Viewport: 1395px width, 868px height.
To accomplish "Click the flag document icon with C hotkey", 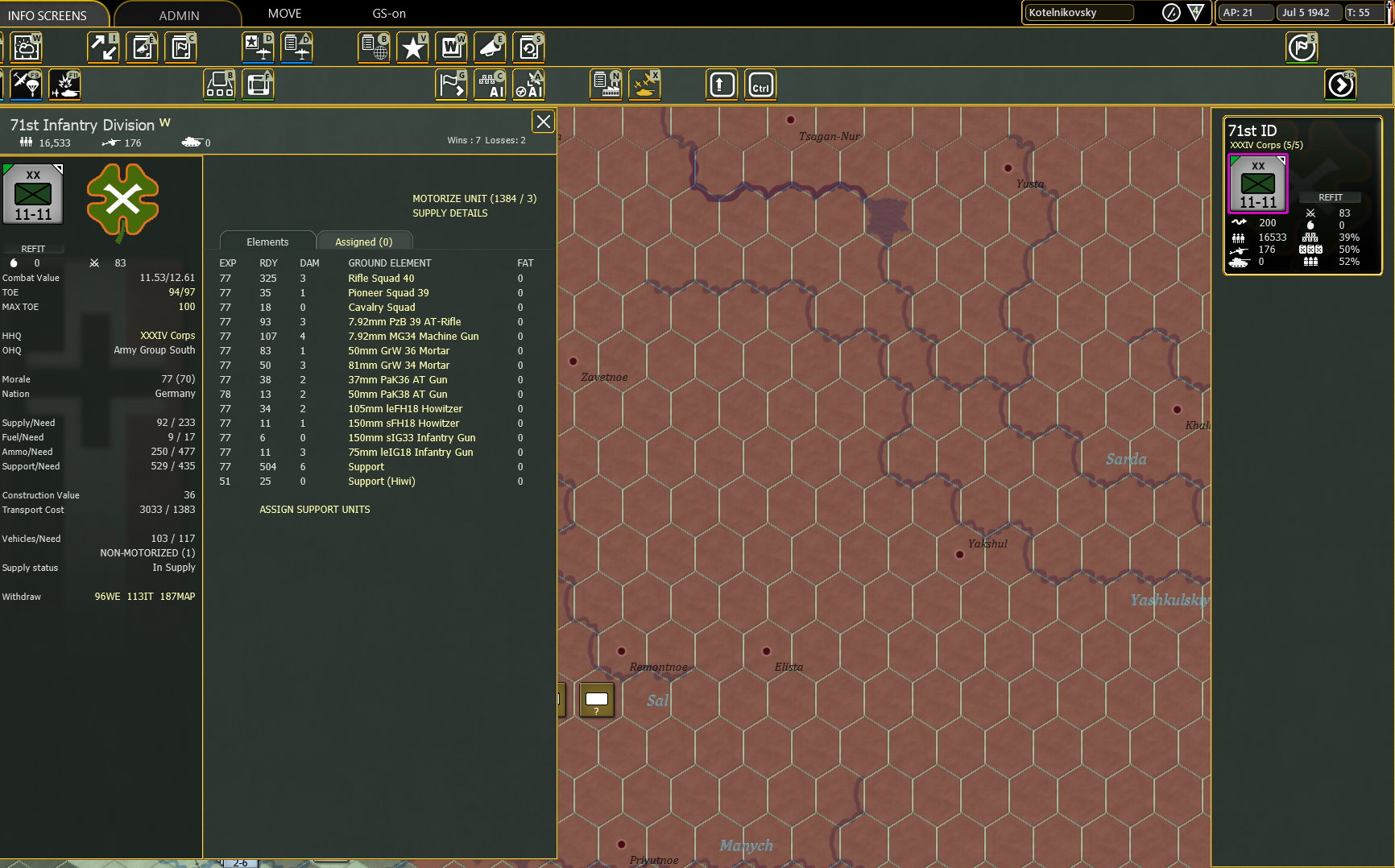I will (x=180, y=48).
